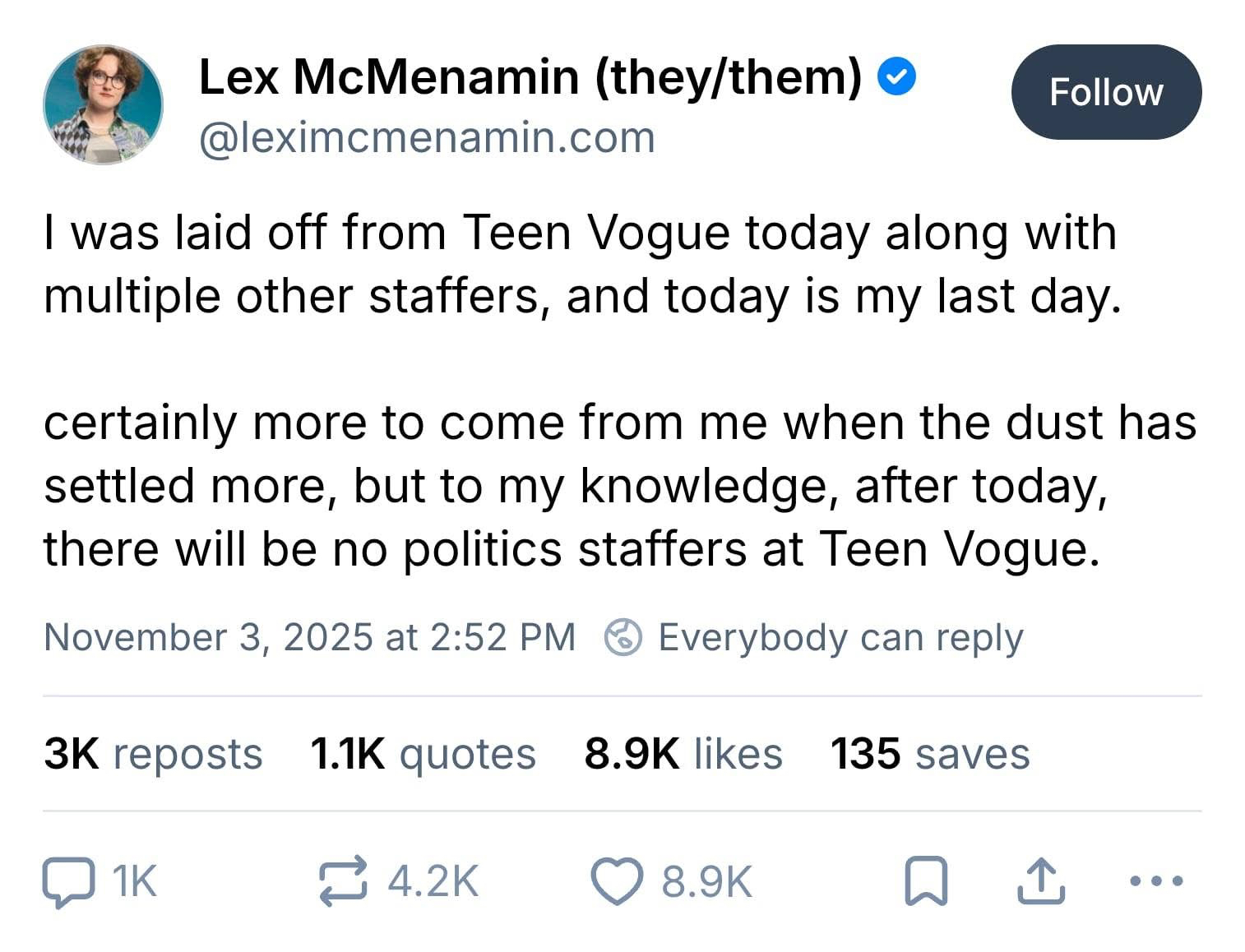Open the 8.9K likes list
Screen dimensions: 1245x952
(x=683, y=754)
